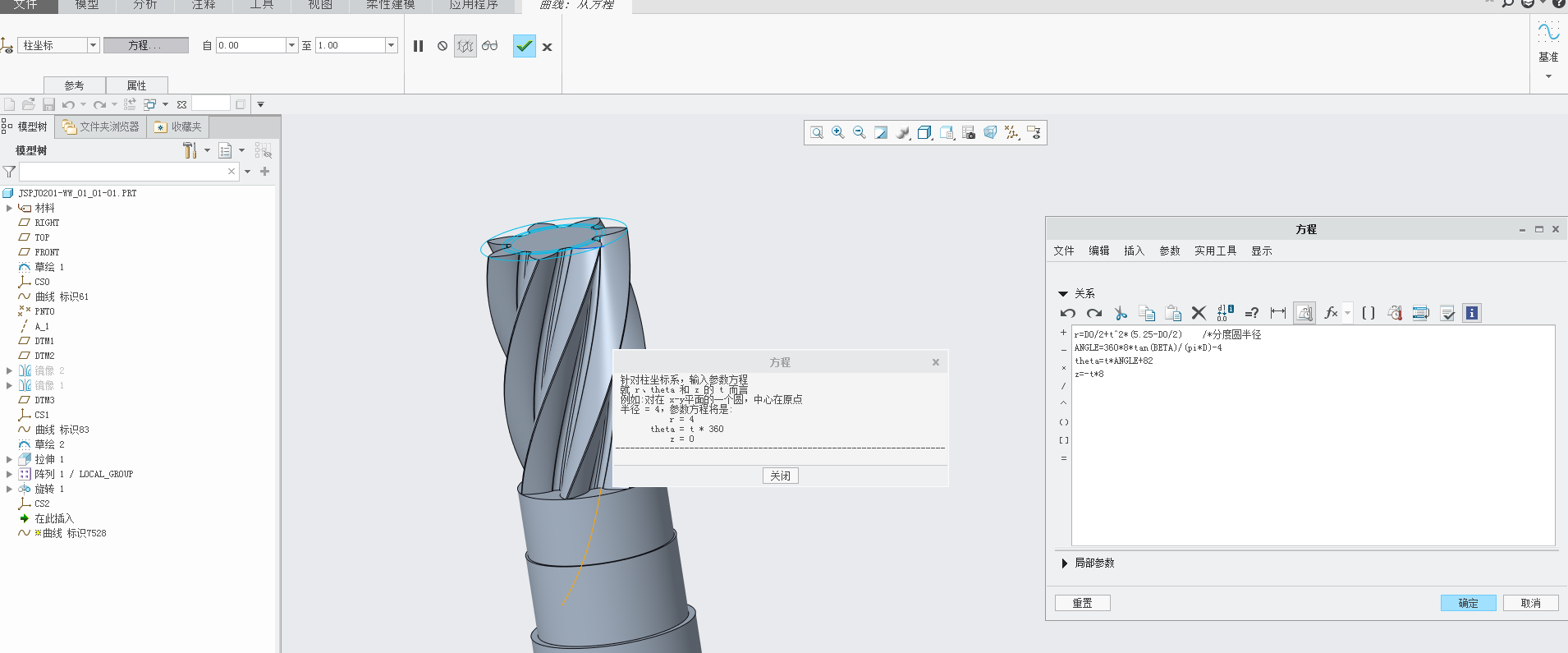Viewport: 1568px width, 653px height.
Task: Toggle the units sensitive relation icon
Action: click(1304, 313)
